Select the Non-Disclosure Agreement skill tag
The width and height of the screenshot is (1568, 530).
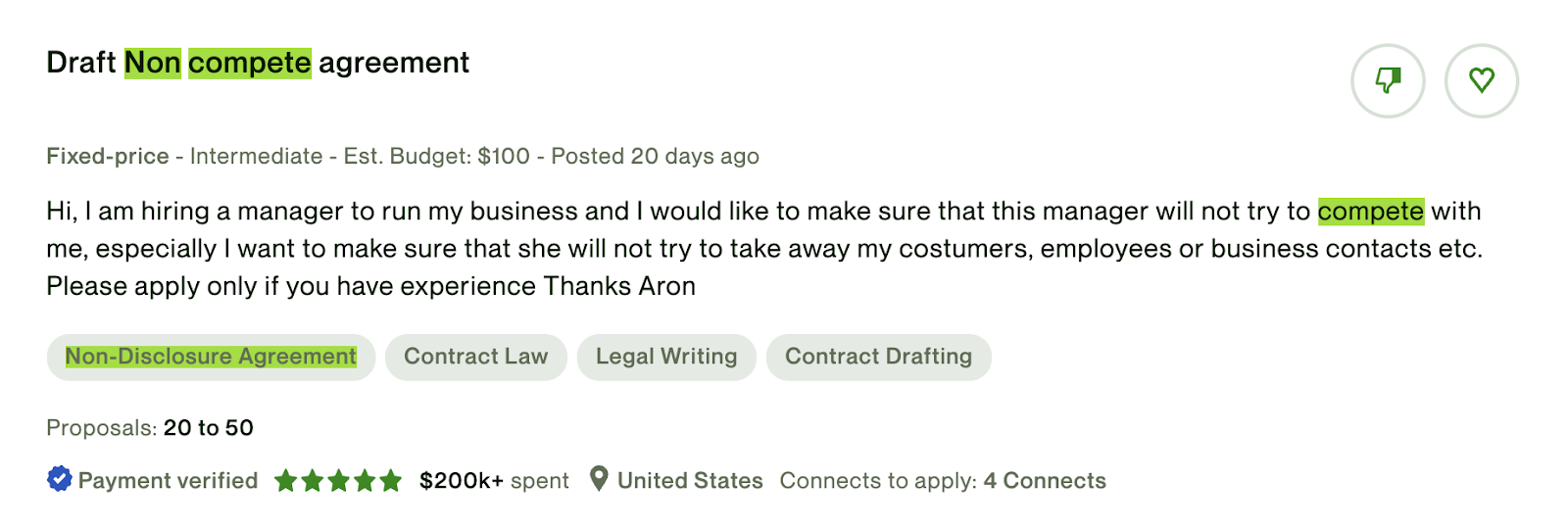[x=211, y=357]
